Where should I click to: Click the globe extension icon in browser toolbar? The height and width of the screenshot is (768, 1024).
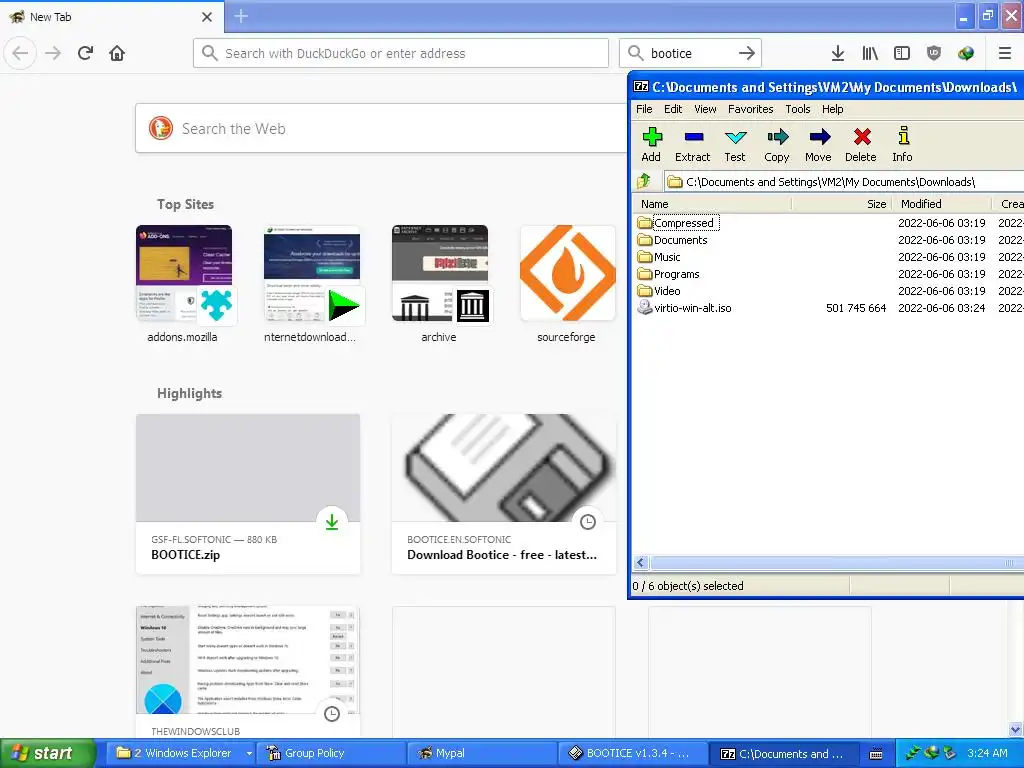click(966, 53)
